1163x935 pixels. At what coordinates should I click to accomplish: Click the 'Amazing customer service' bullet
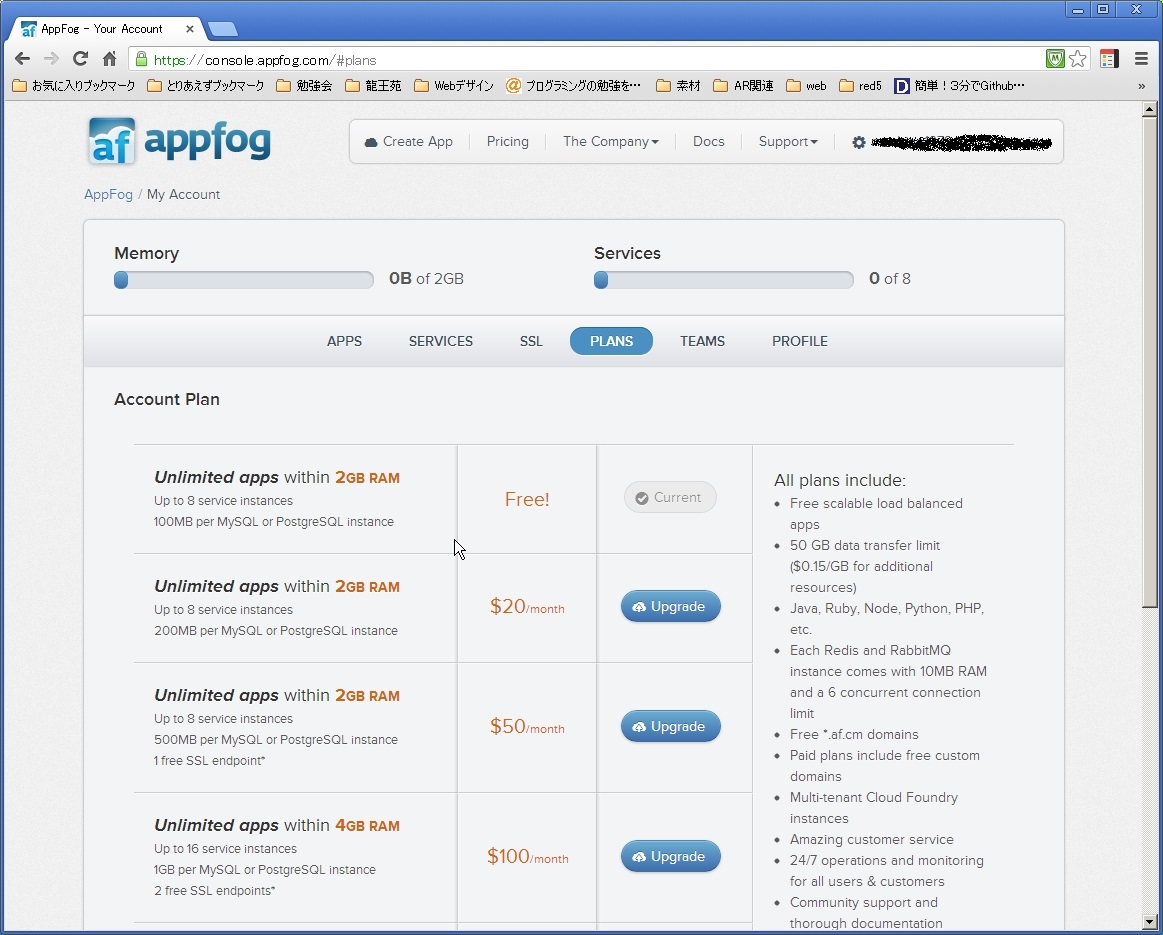coord(872,839)
